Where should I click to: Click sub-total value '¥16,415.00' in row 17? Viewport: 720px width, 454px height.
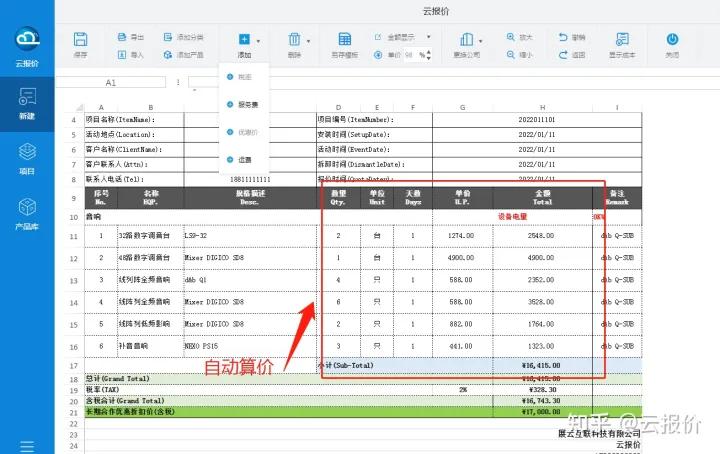click(x=542, y=366)
